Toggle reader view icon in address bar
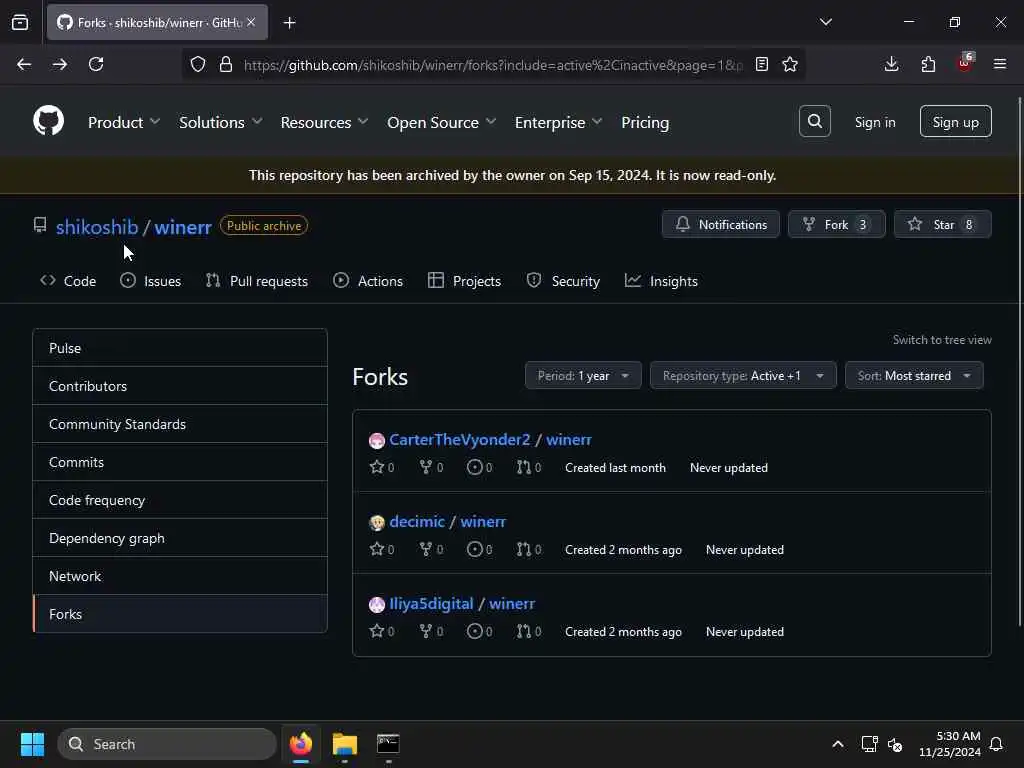 click(761, 64)
